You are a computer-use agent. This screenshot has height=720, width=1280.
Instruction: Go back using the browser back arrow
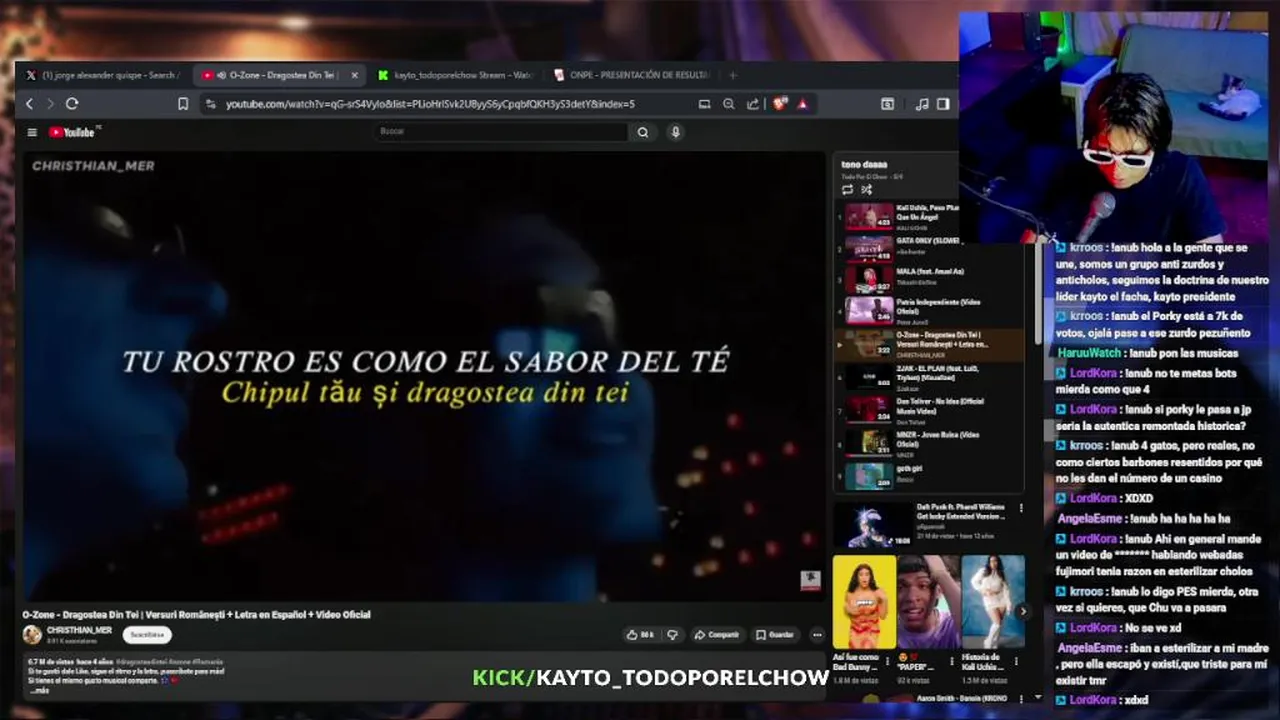(29, 104)
